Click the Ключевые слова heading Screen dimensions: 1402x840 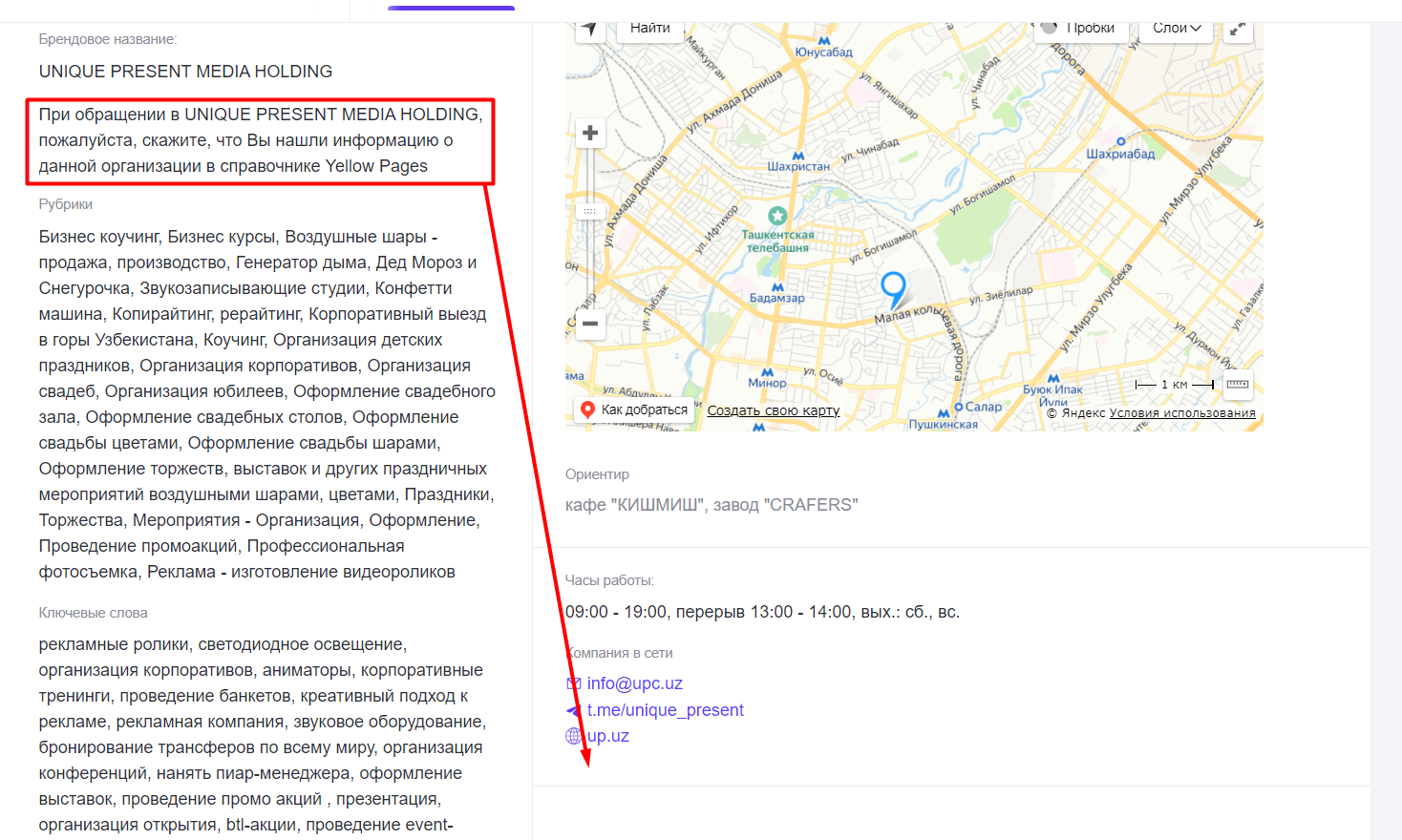(x=93, y=613)
